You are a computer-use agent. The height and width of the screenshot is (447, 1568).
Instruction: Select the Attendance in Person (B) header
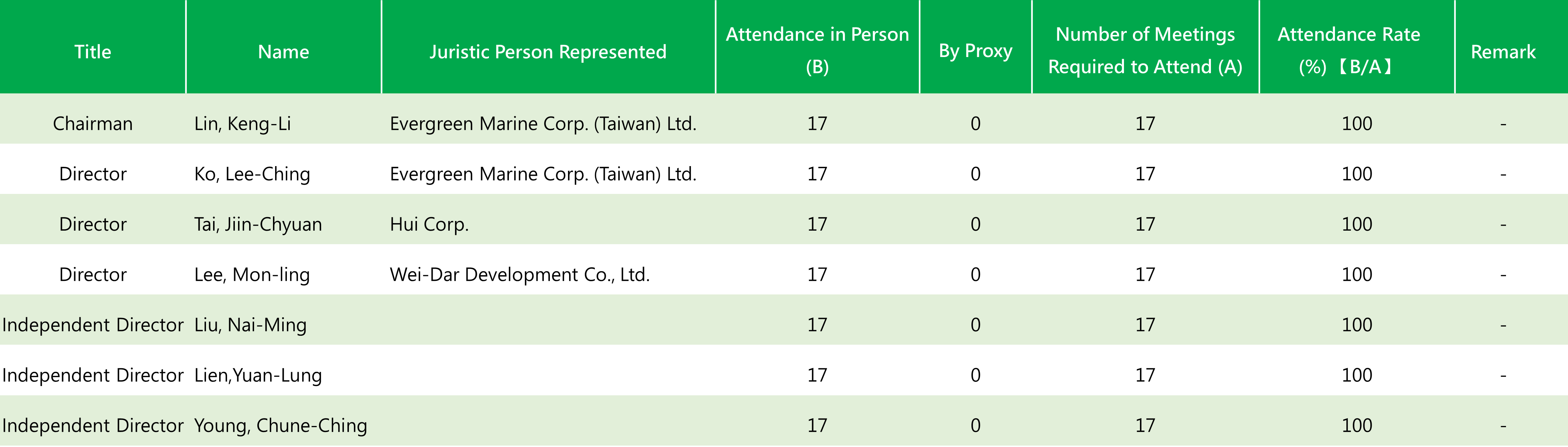pos(817,50)
